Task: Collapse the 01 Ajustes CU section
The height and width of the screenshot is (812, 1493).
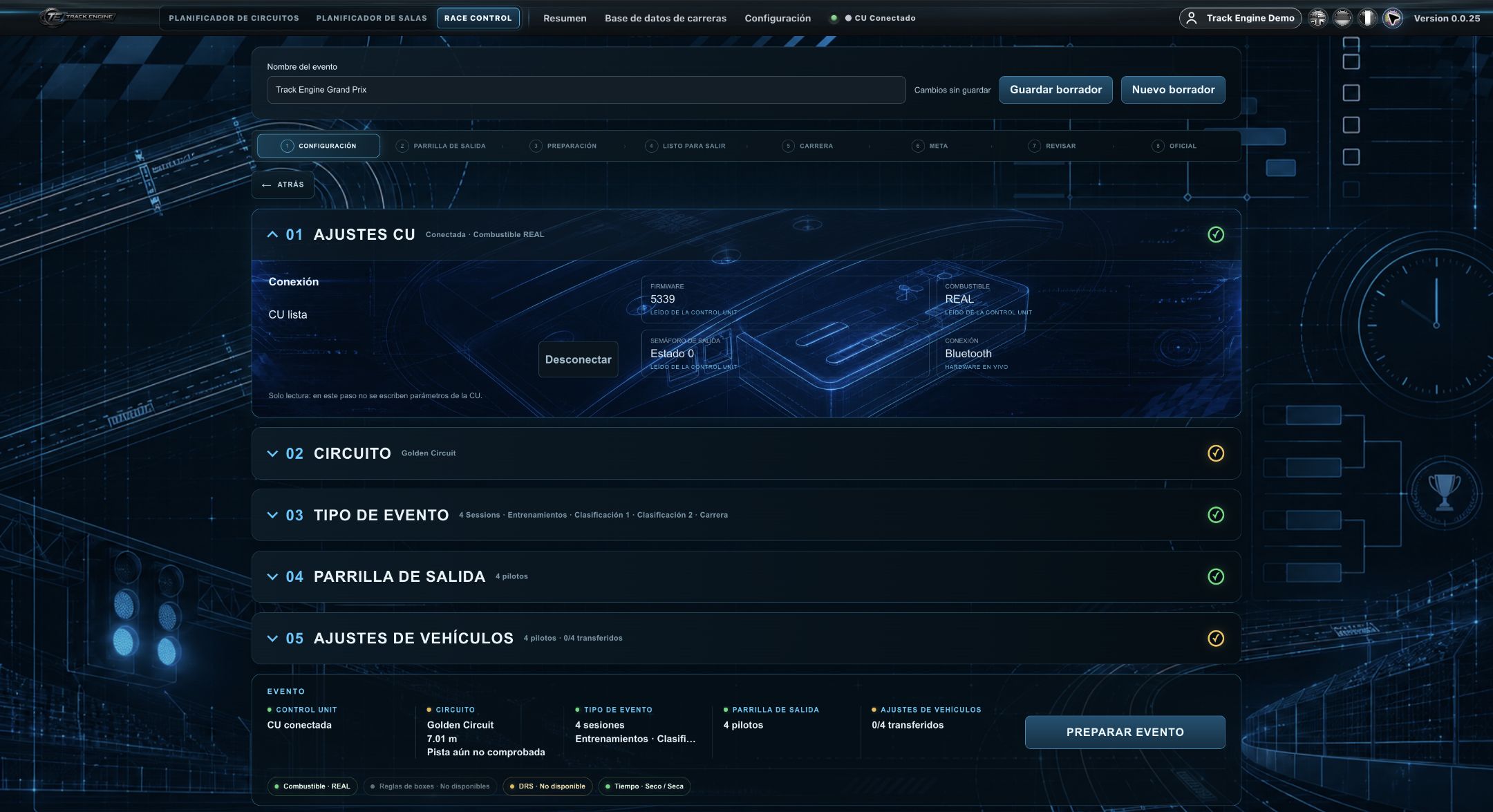Action: (x=272, y=234)
